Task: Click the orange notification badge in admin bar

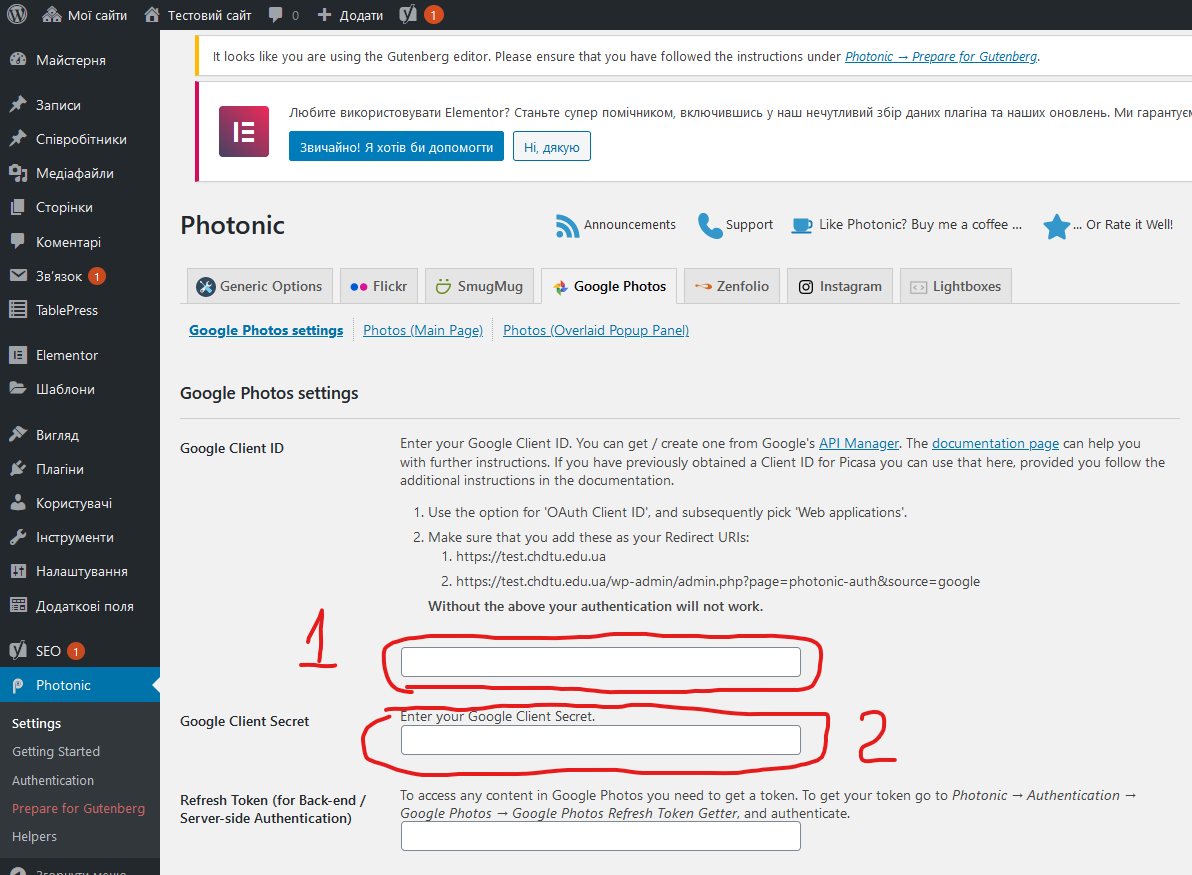Action: click(433, 14)
